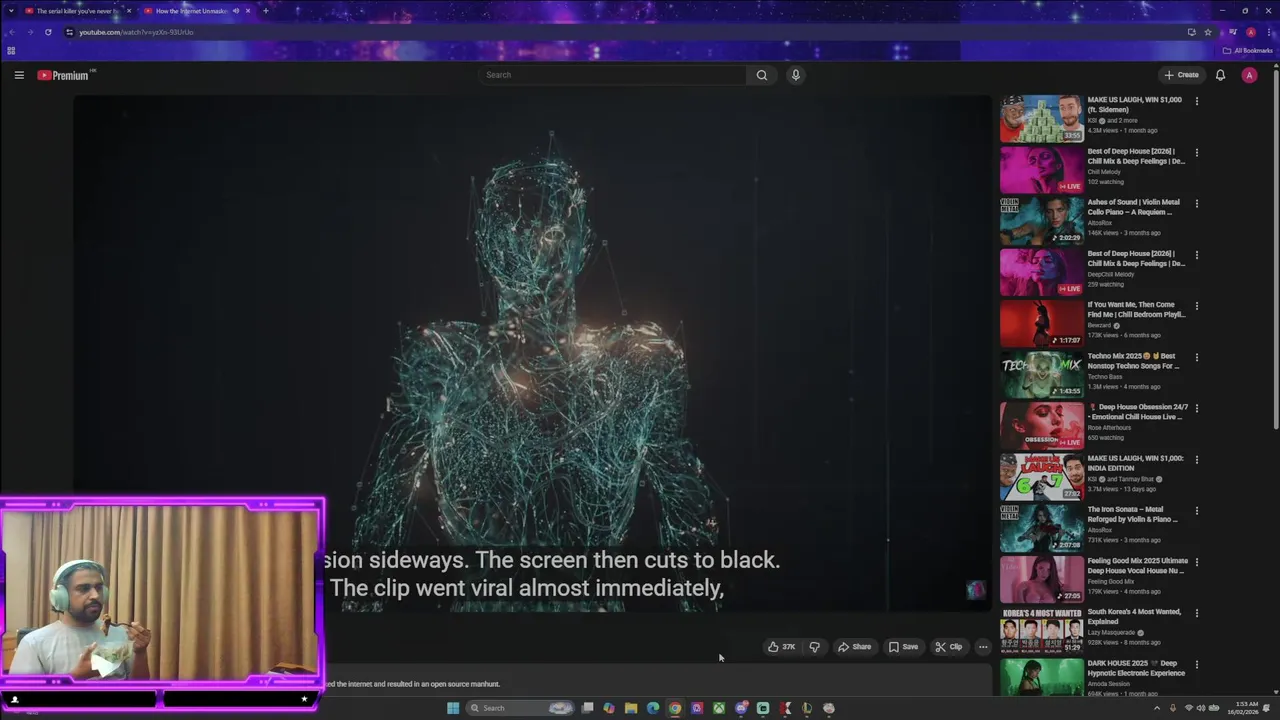This screenshot has height=720, width=1280.
Task: Open 'If You Want Me, Then Come Find Me' title
Action: tap(1136, 309)
